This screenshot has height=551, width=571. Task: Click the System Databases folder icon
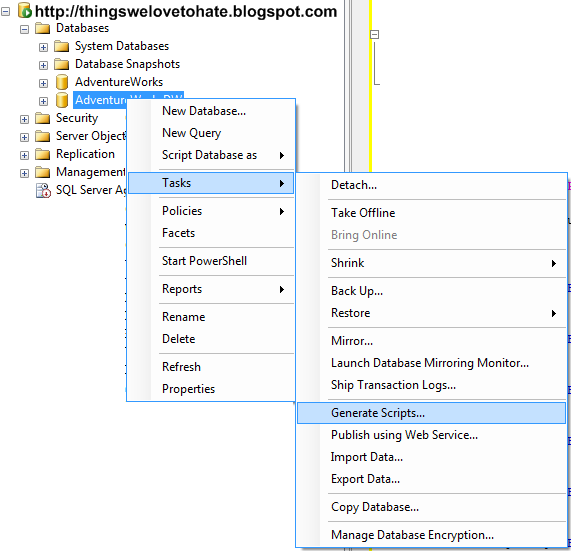(62, 46)
